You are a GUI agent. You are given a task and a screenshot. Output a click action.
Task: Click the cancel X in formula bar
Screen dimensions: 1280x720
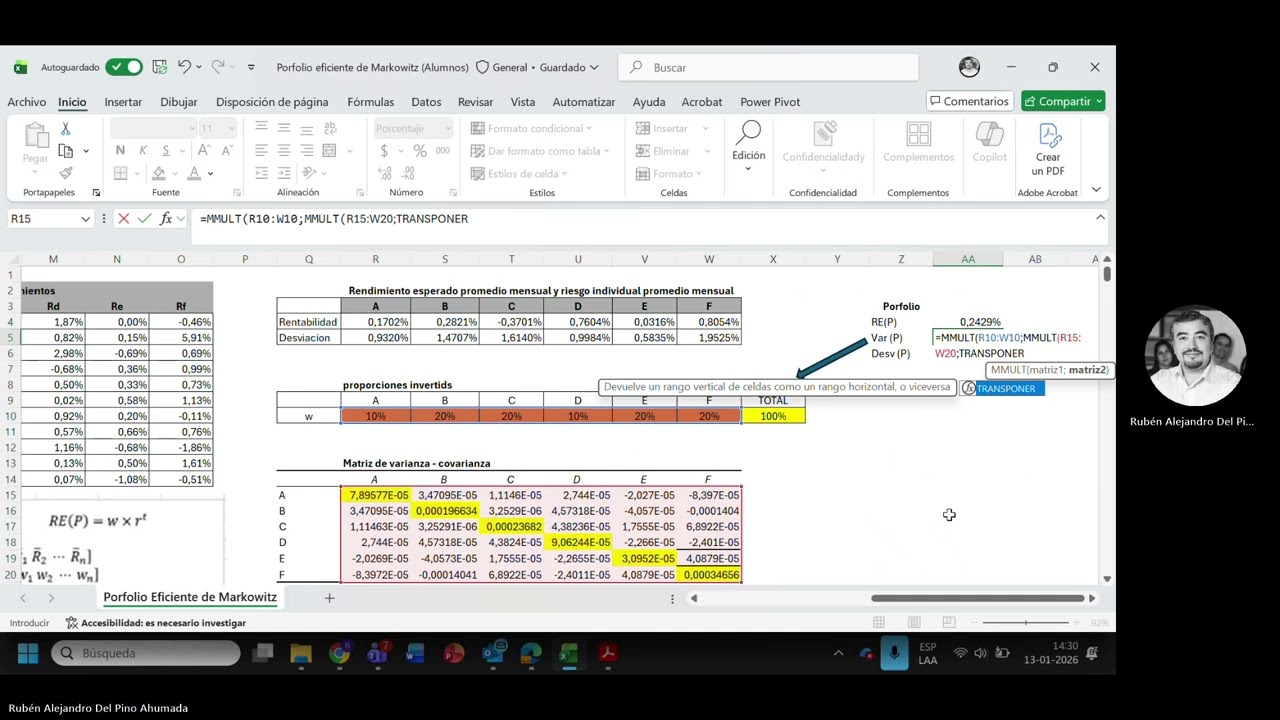124,218
